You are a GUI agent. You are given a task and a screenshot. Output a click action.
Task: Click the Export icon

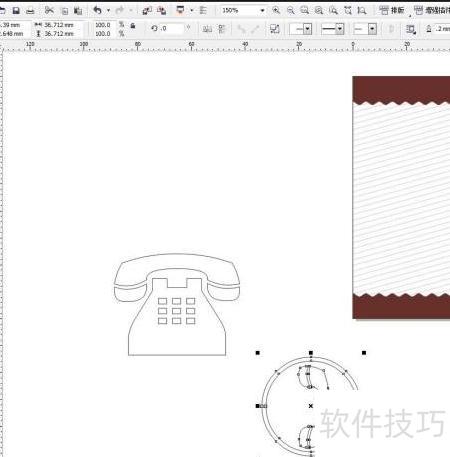pyautogui.click(x=162, y=11)
